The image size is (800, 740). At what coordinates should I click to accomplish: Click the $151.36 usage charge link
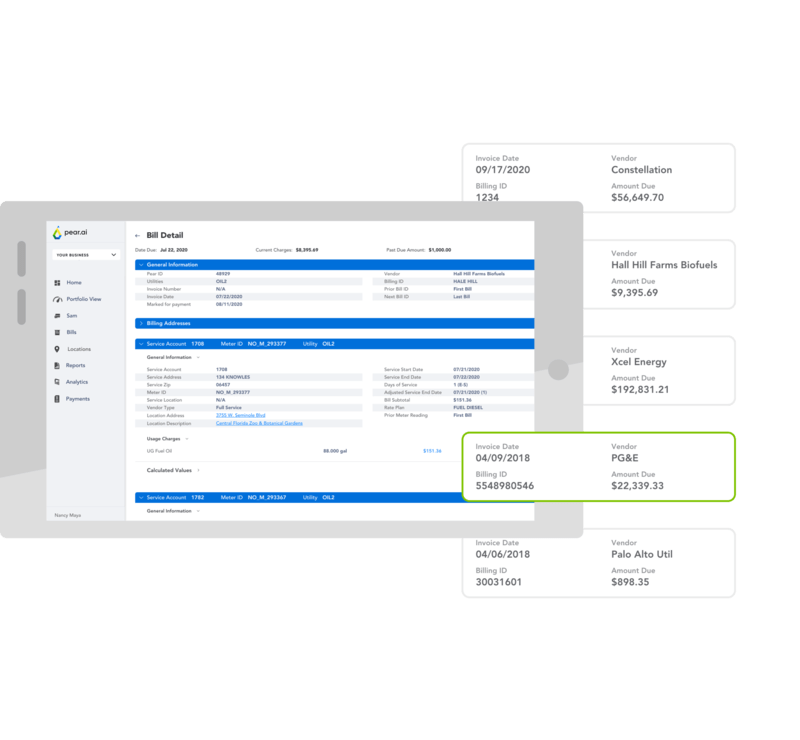pyautogui.click(x=432, y=451)
